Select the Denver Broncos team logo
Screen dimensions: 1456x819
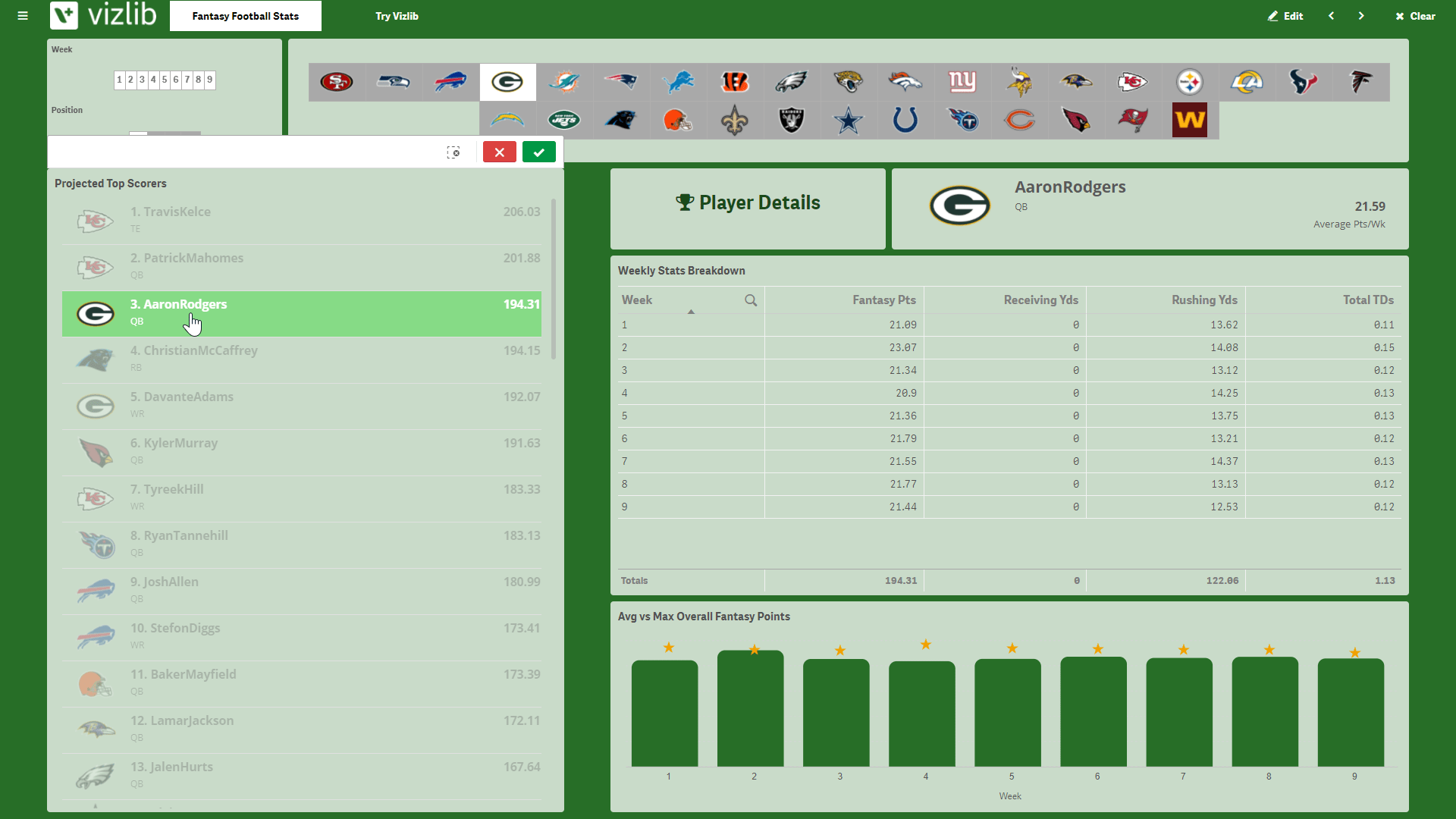pos(905,82)
